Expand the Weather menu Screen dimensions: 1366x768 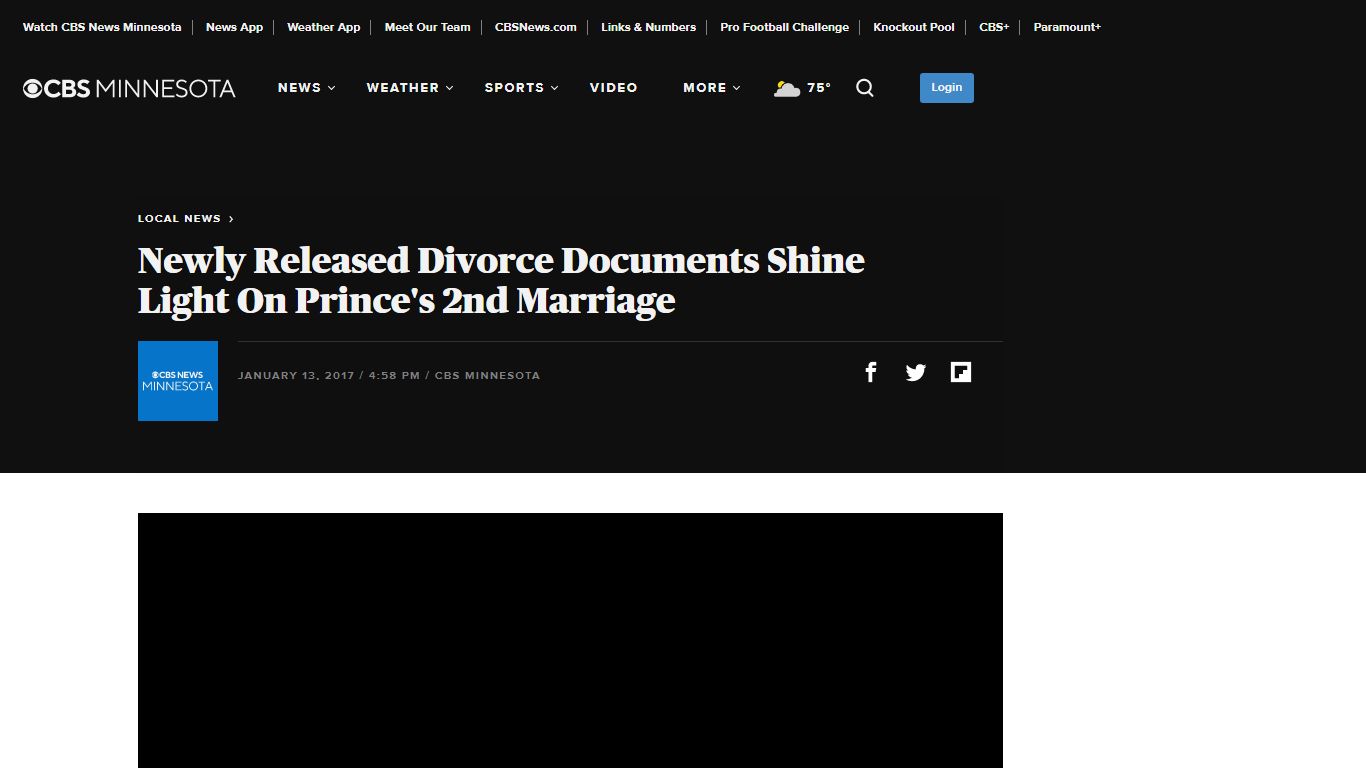click(410, 88)
